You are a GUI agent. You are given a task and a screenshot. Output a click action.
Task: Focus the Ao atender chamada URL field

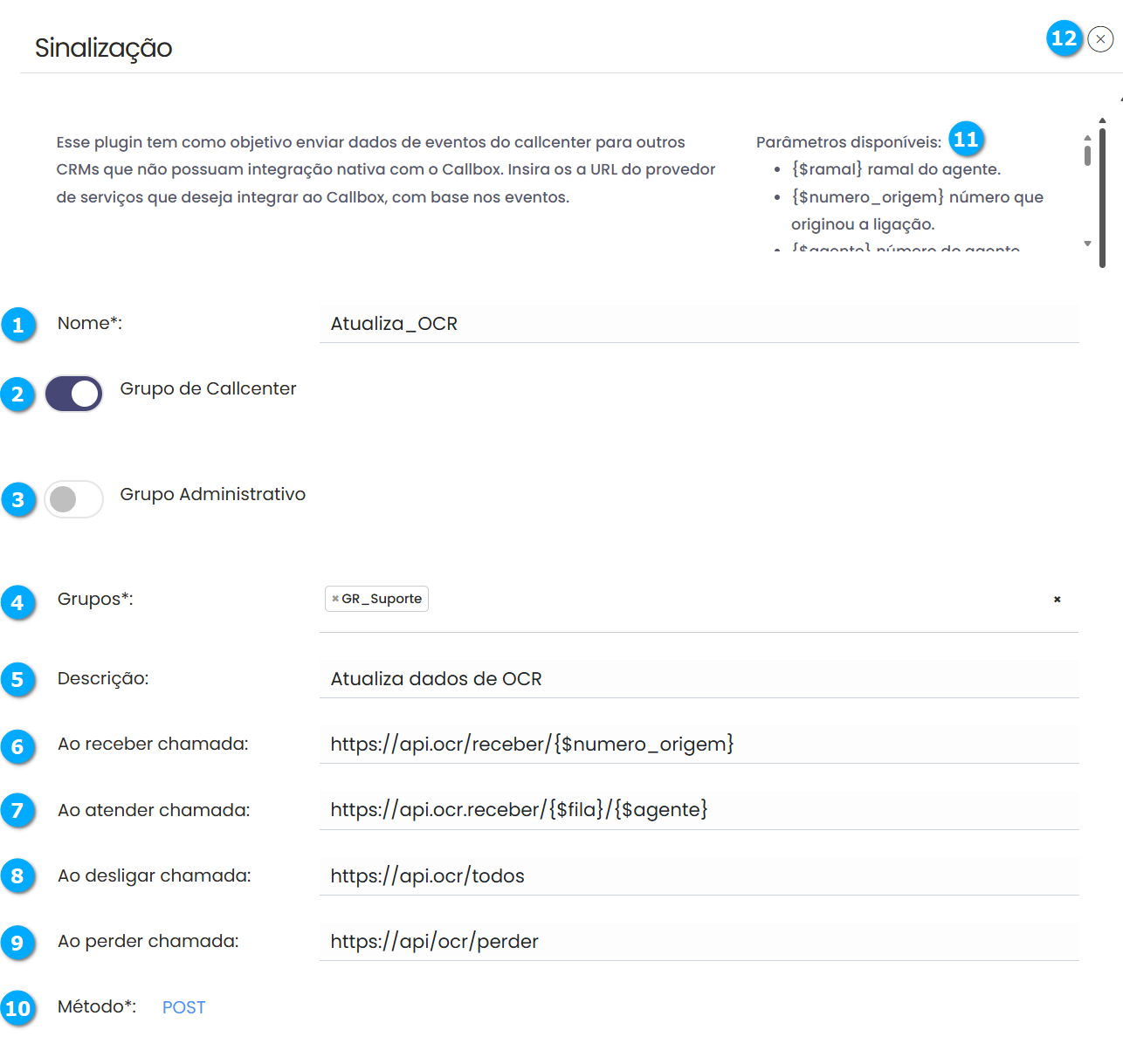coord(699,810)
